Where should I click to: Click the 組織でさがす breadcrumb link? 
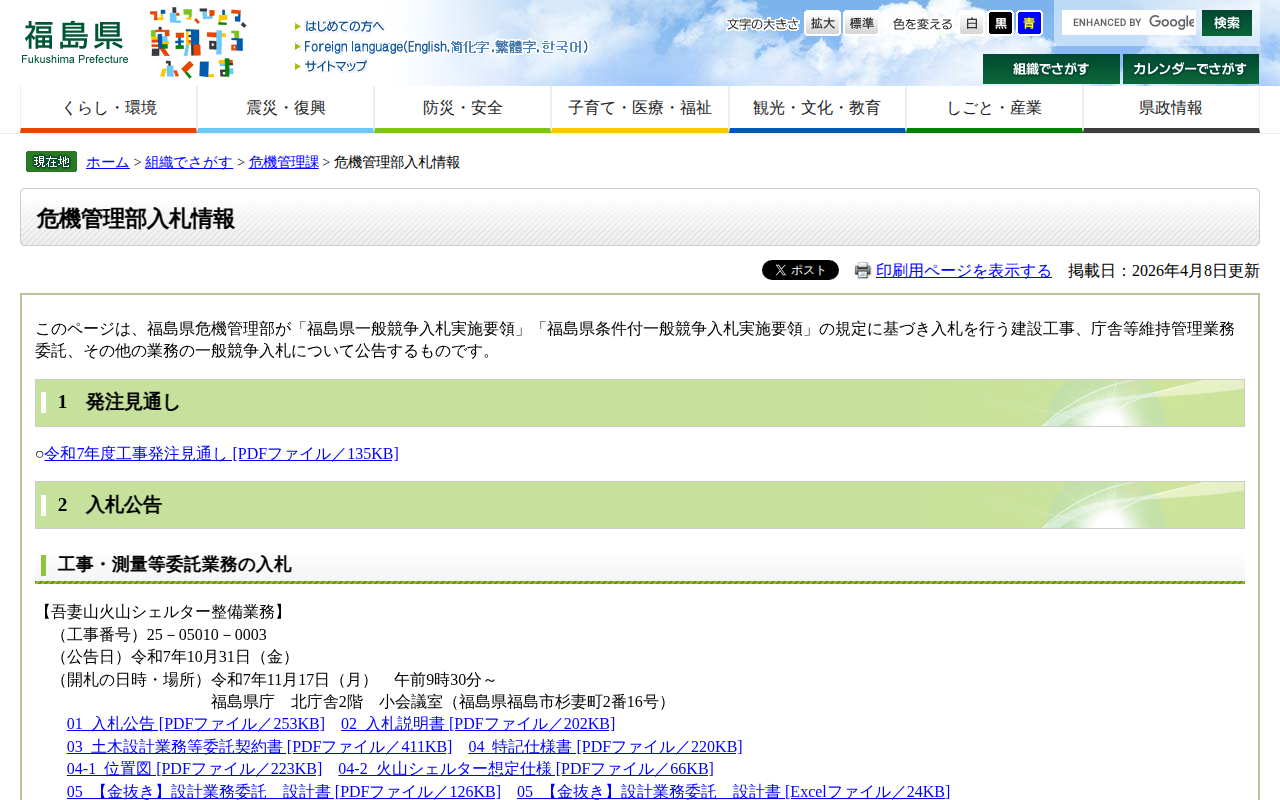coord(189,162)
